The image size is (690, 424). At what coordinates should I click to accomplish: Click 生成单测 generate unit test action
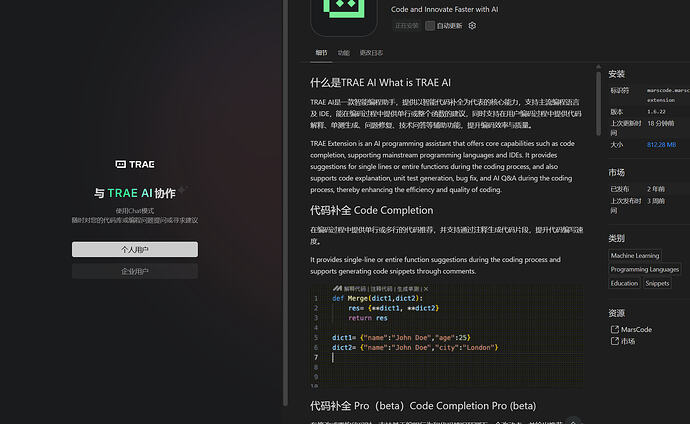click(408, 289)
